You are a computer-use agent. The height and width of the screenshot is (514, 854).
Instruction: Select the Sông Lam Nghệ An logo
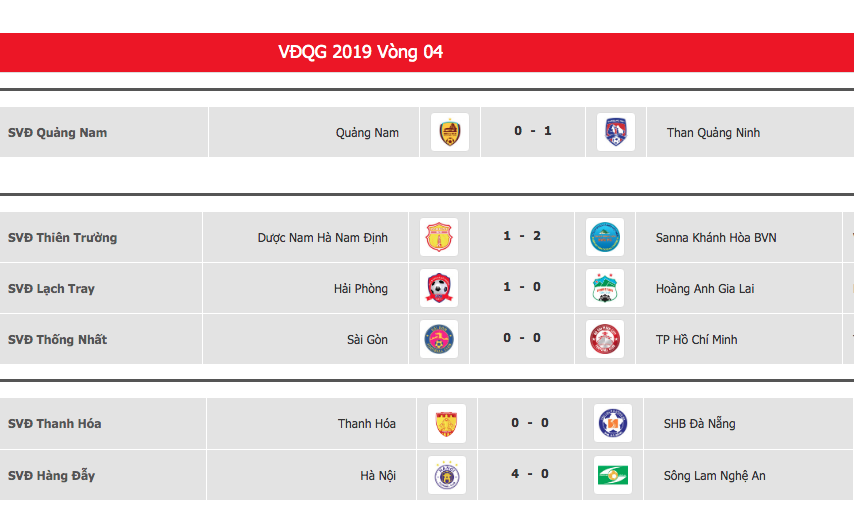613,475
